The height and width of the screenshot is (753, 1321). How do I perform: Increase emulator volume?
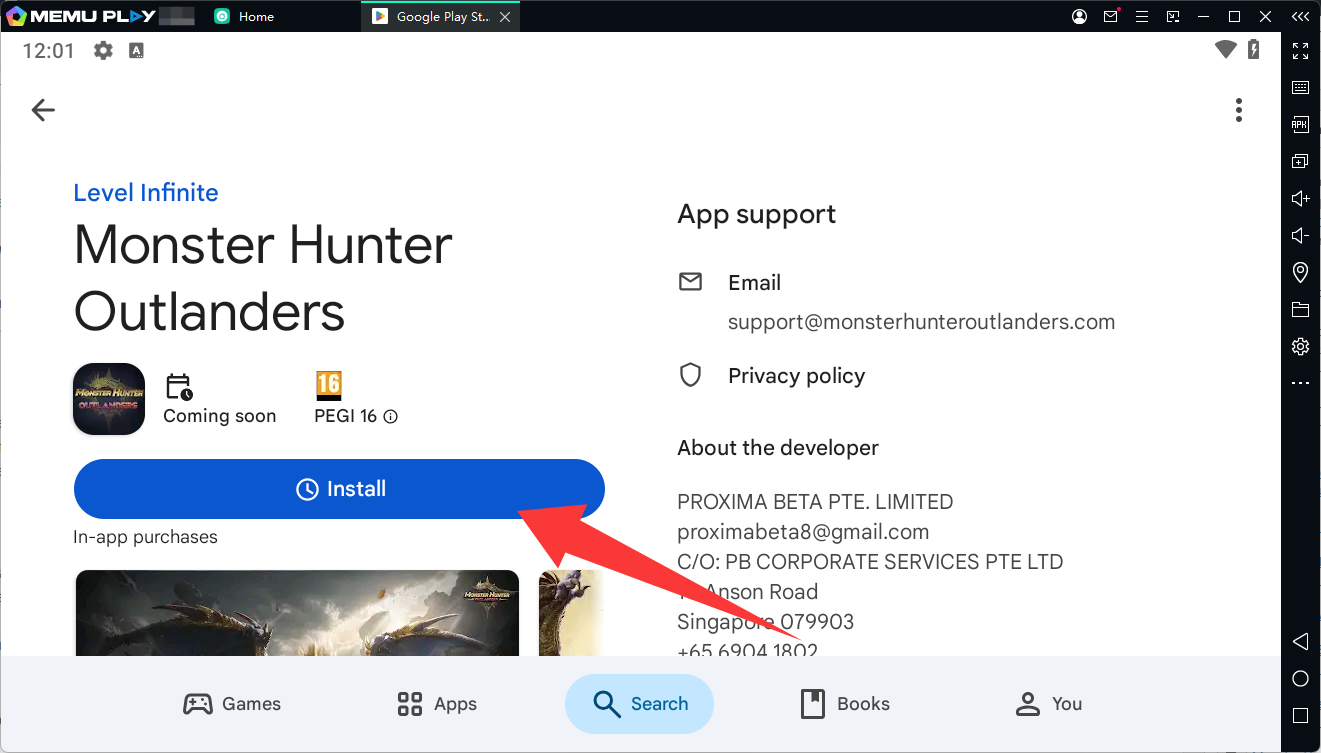(1300, 198)
